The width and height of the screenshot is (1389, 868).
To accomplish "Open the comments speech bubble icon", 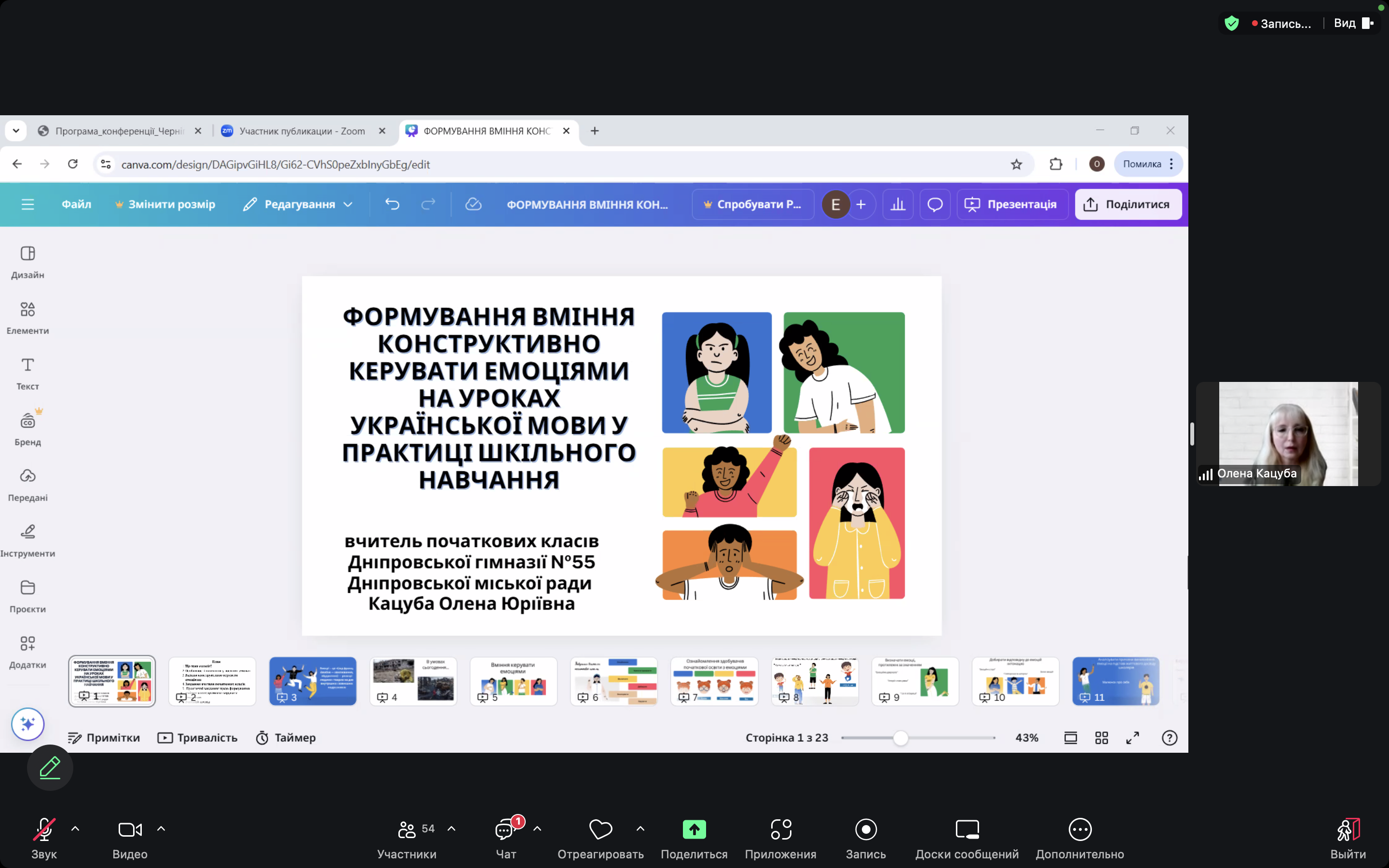I will point(934,204).
